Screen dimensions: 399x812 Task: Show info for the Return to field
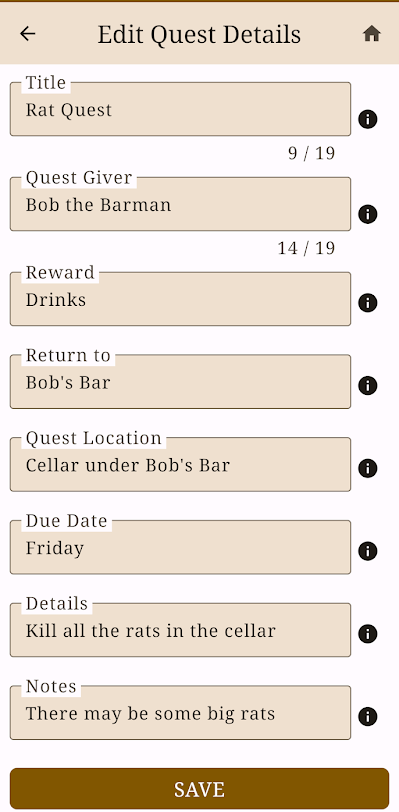click(x=367, y=385)
